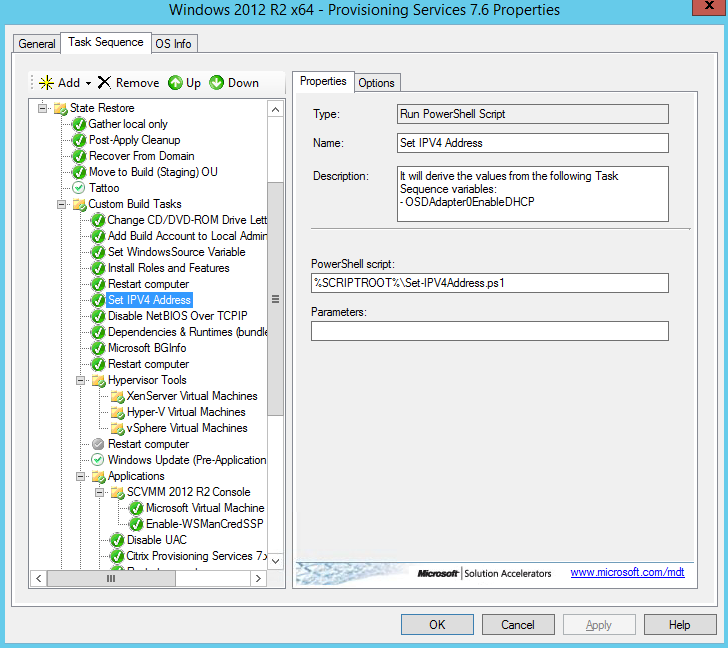Click the Remove X icon

104,83
